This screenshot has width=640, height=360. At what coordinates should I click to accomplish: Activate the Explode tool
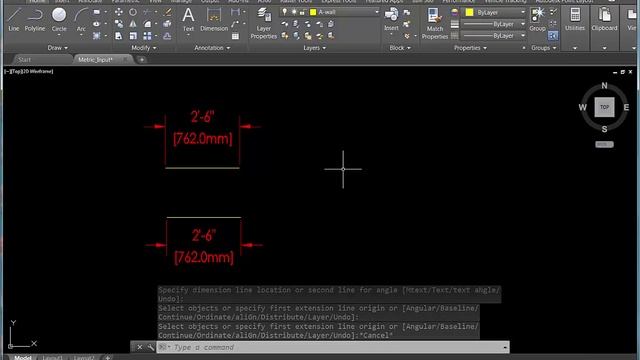tap(167, 24)
